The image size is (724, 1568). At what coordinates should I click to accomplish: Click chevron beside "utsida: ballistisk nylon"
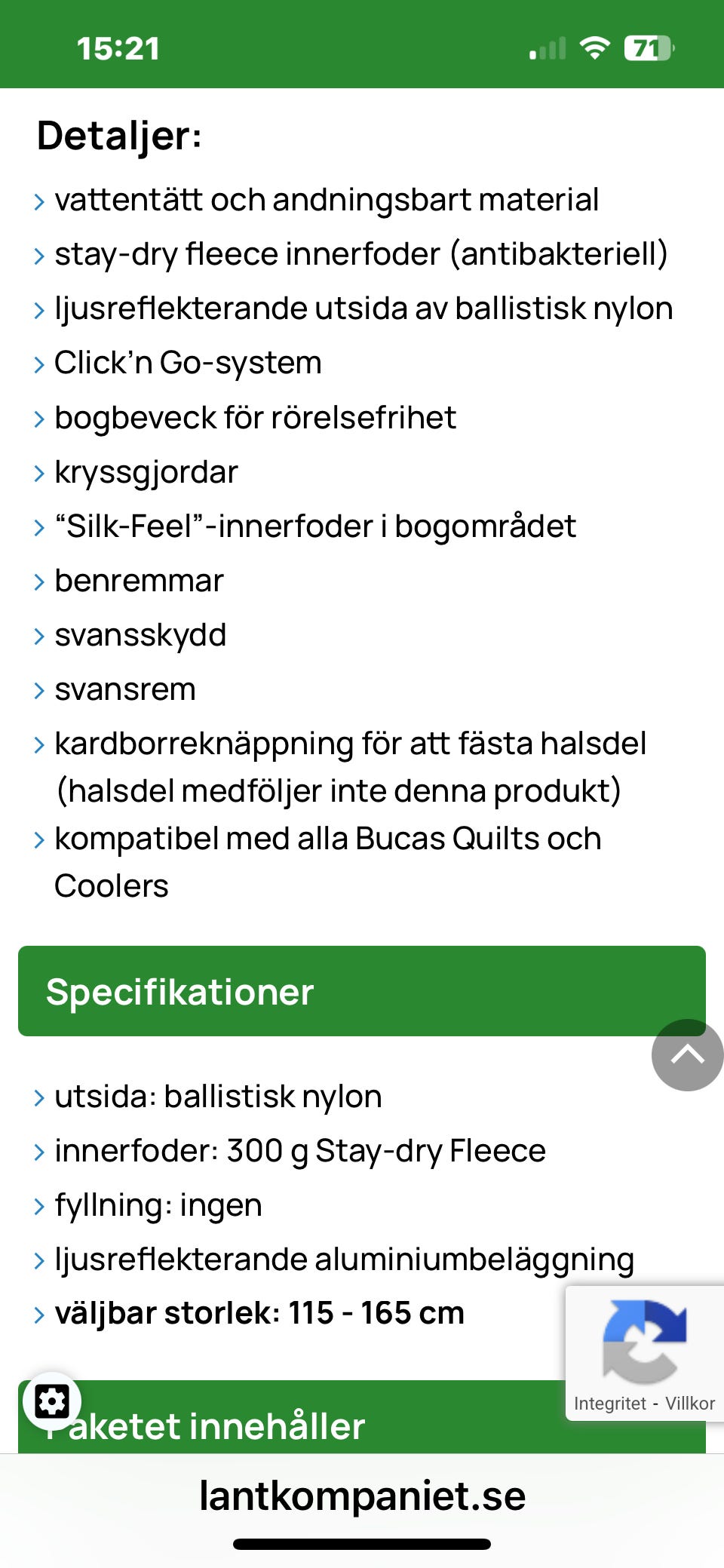coord(39,1099)
